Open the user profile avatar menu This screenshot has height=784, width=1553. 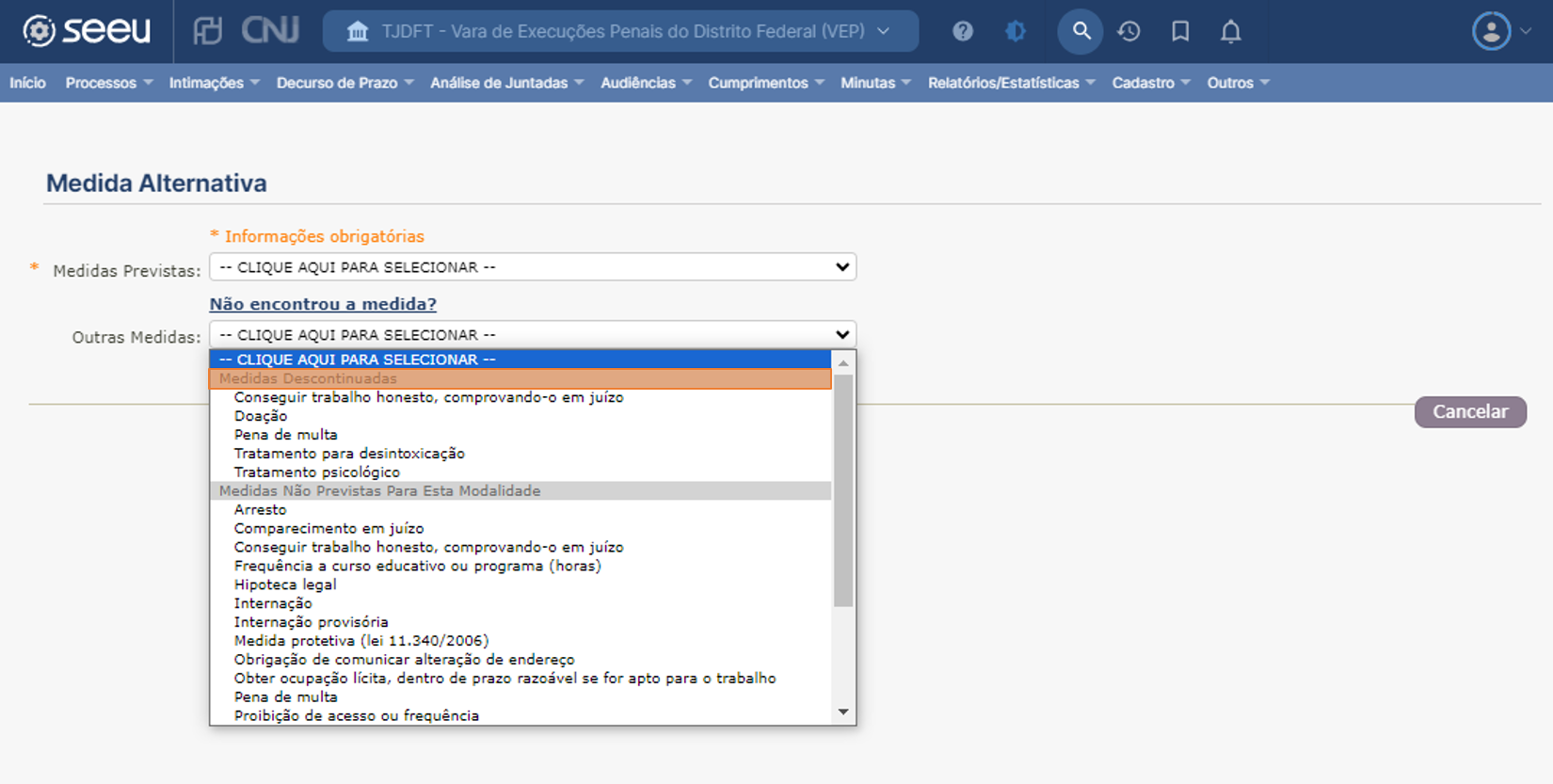[x=1492, y=31]
